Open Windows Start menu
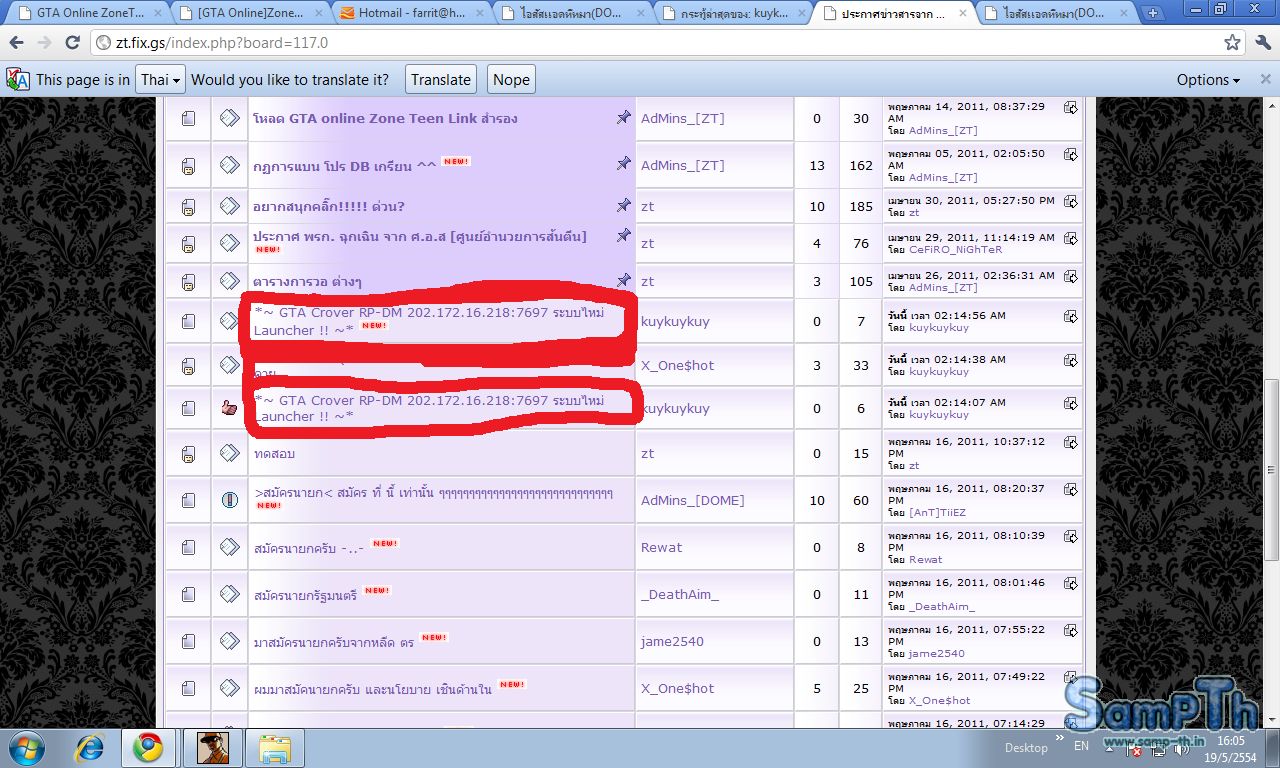 [x=25, y=747]
